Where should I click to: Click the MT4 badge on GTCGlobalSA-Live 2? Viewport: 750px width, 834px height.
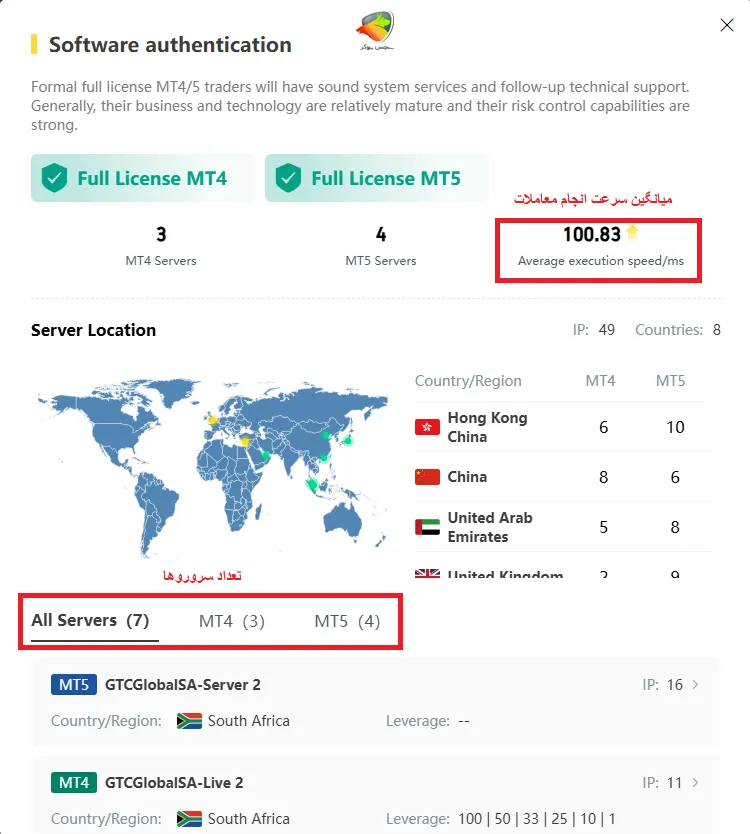coord(73,782)
